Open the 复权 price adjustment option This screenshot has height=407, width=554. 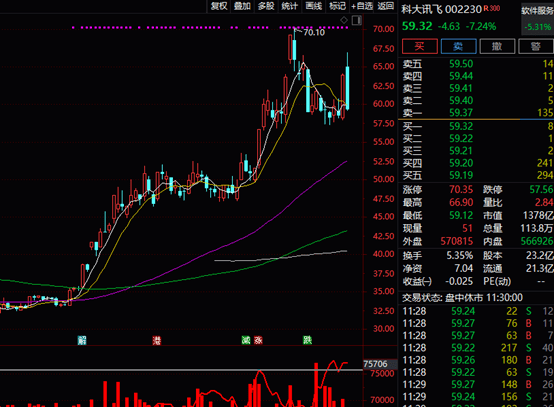219,6
